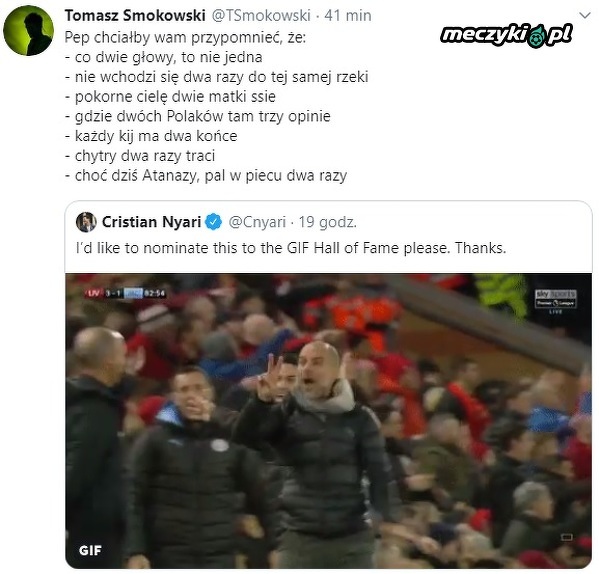
Task: Click the 19 godz. timestamp
Action: tap(327, 222)
